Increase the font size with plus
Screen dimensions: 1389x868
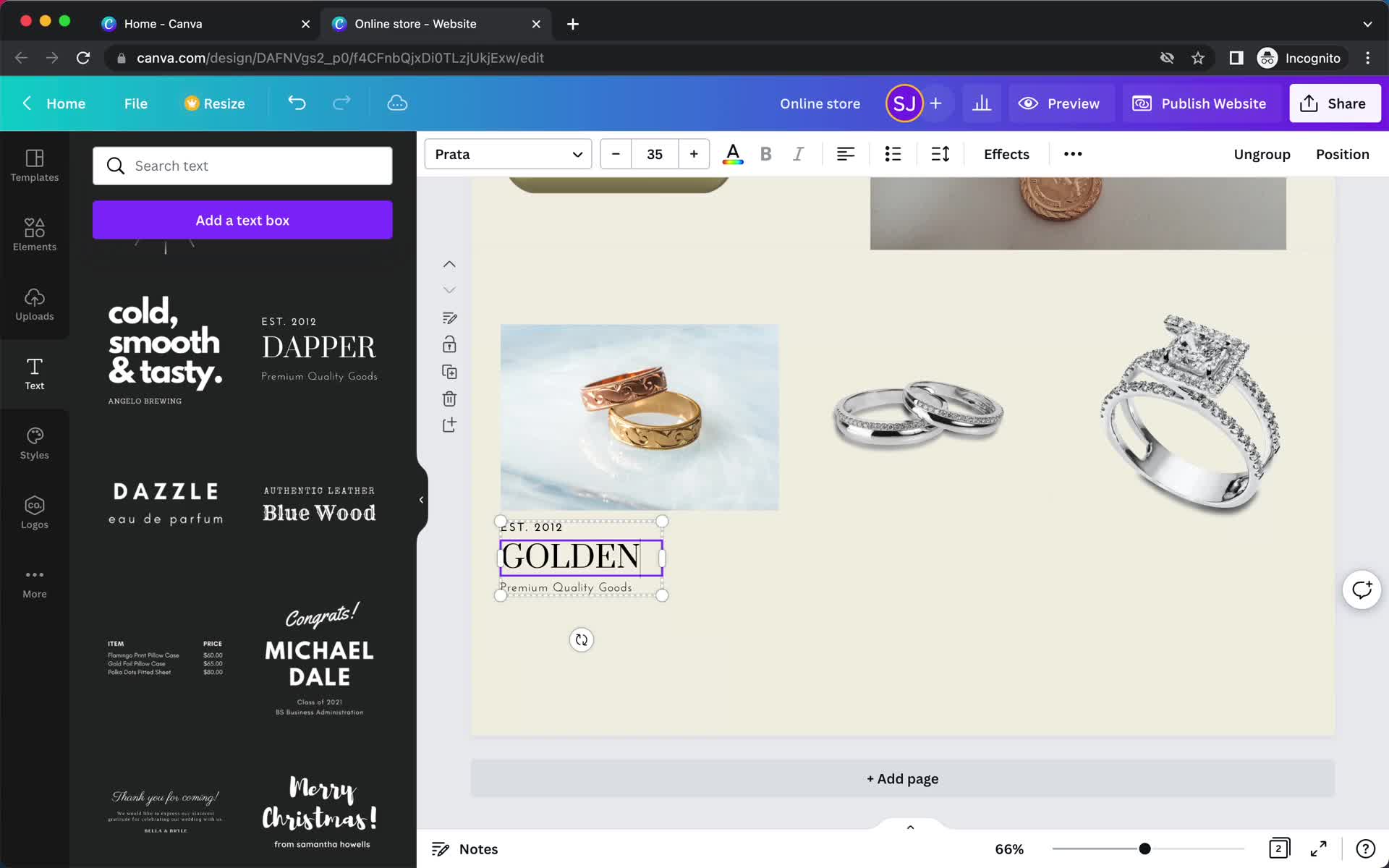click(694, 154)
